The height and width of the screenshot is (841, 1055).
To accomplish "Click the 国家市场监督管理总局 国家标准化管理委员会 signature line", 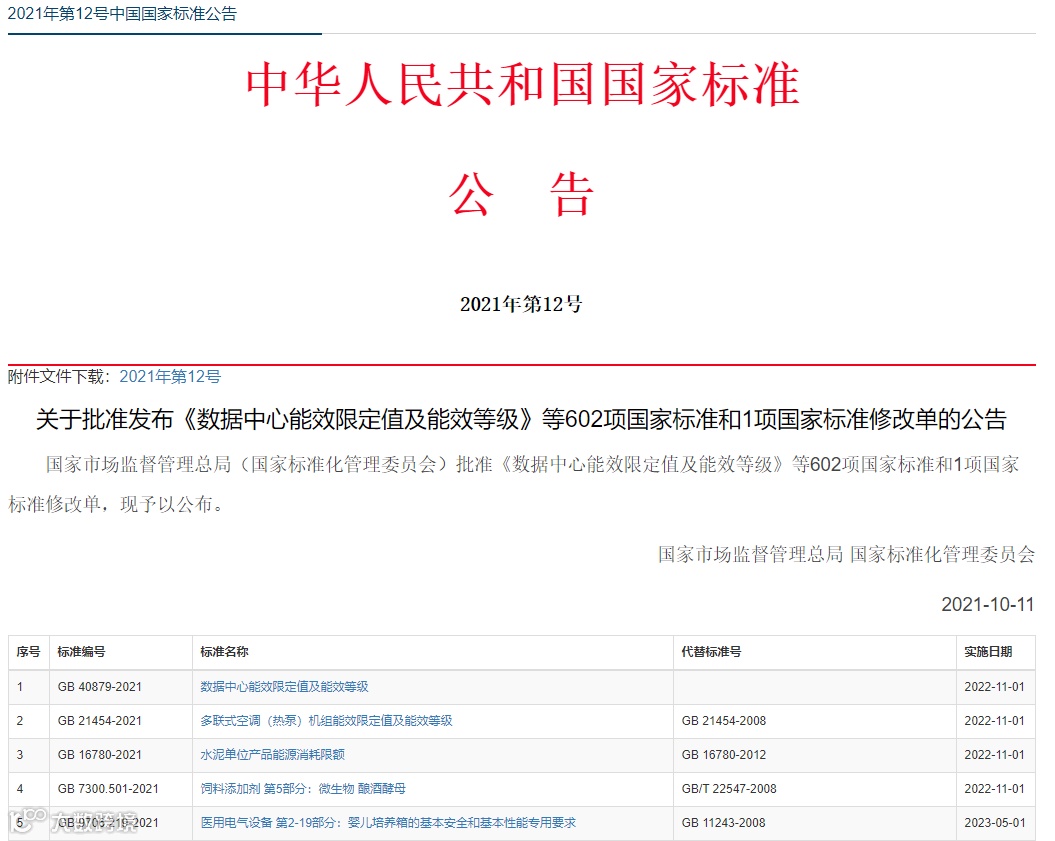I will click(846, 554).
